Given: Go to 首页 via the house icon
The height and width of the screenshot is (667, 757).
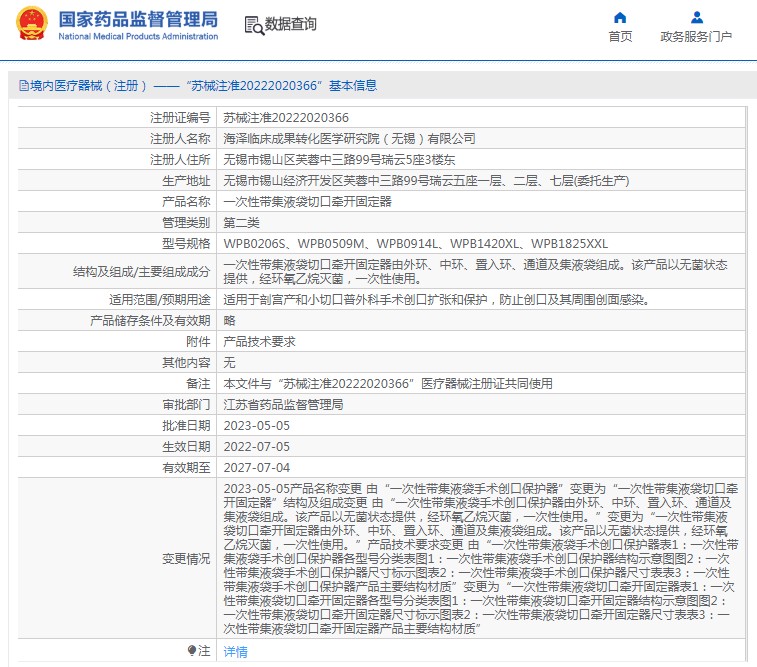Looking at the screenshot, I should [620, 18].
